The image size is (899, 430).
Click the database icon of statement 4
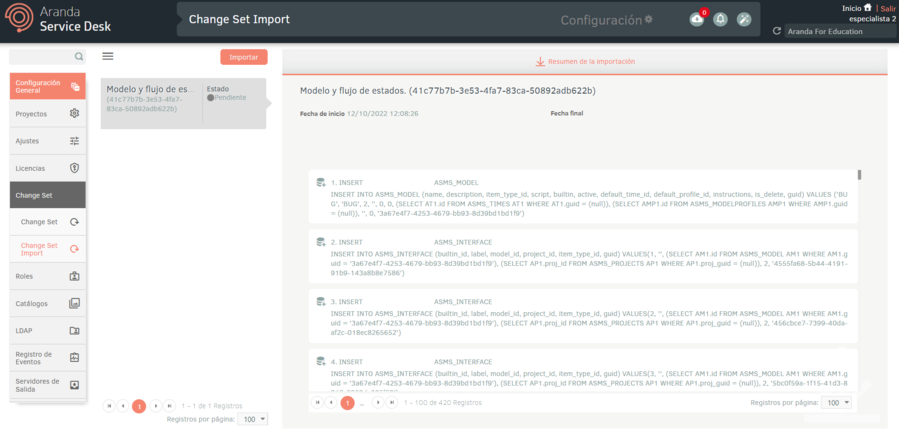[321, 361]
